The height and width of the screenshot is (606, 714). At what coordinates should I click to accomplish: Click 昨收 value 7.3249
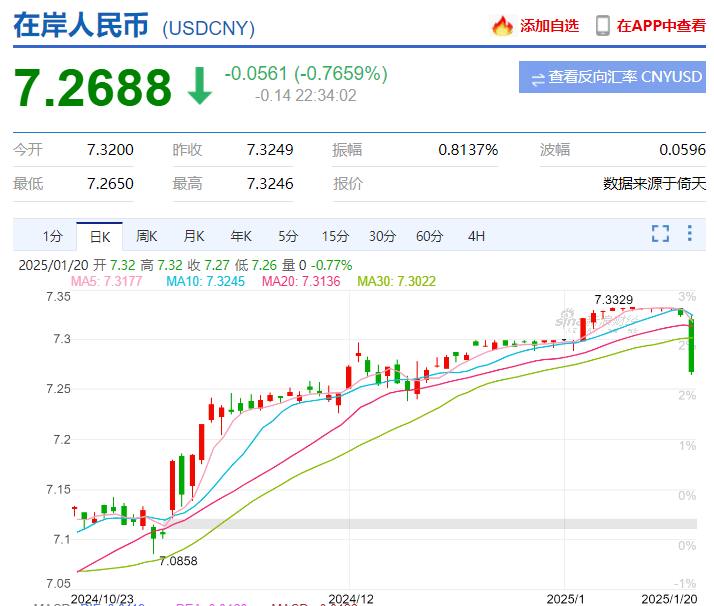(270, 150)
